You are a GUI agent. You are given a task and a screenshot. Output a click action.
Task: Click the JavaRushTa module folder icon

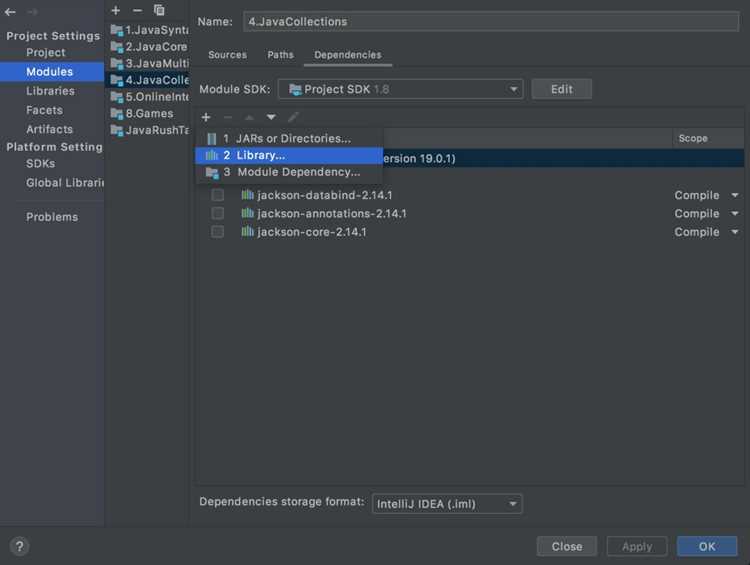(117, 130)
